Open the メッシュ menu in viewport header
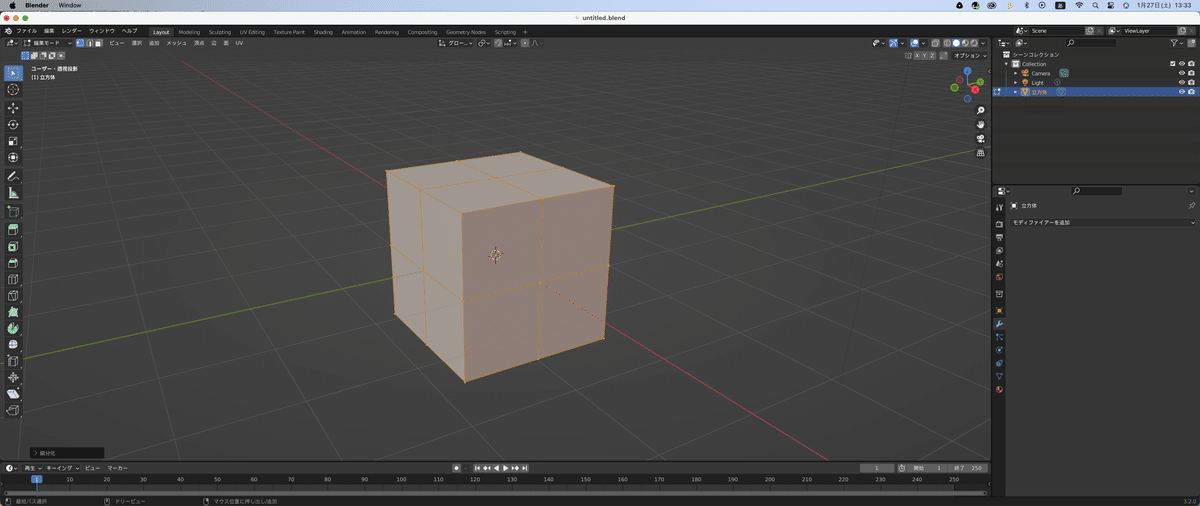1200x506 pixels. tap(176, 43)
